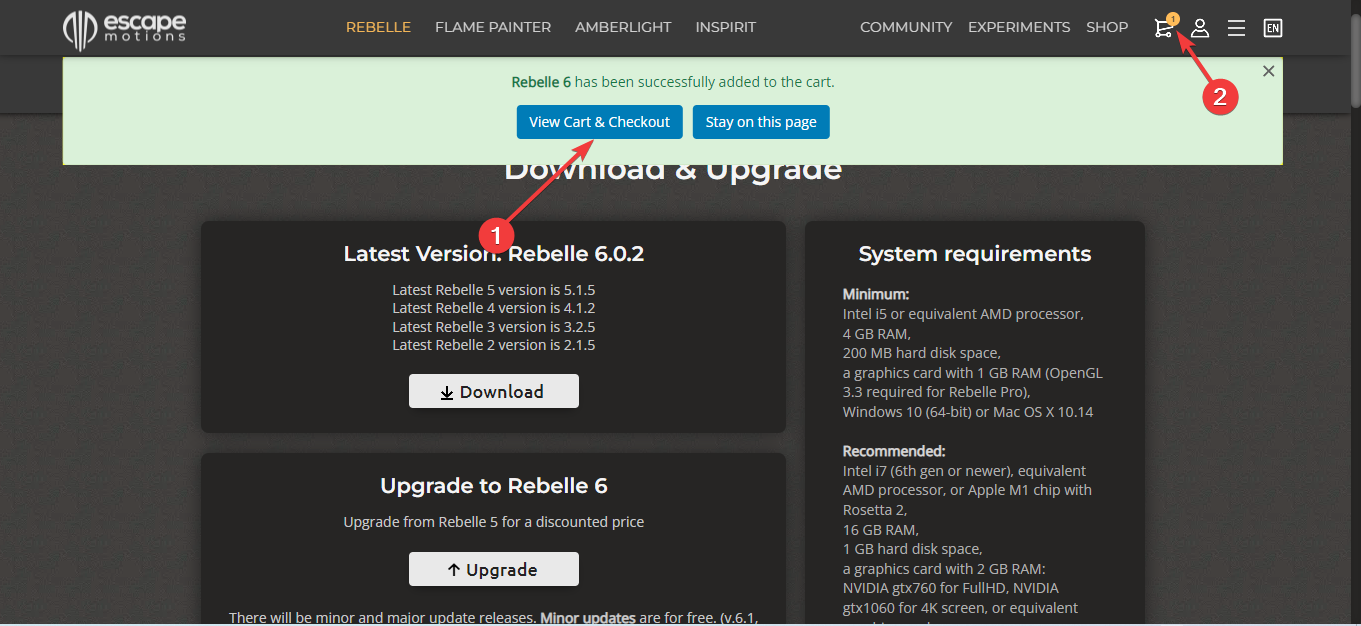Click the 1 GB hard disk space text
Screen dimensions: 1361x626
coord(913,549)
